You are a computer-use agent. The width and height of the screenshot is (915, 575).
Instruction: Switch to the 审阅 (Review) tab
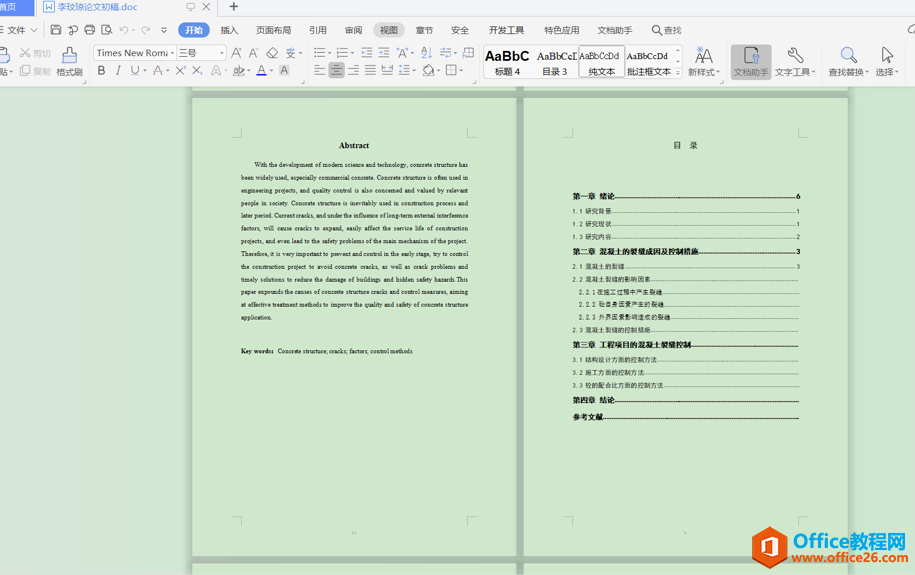[353, 30]
